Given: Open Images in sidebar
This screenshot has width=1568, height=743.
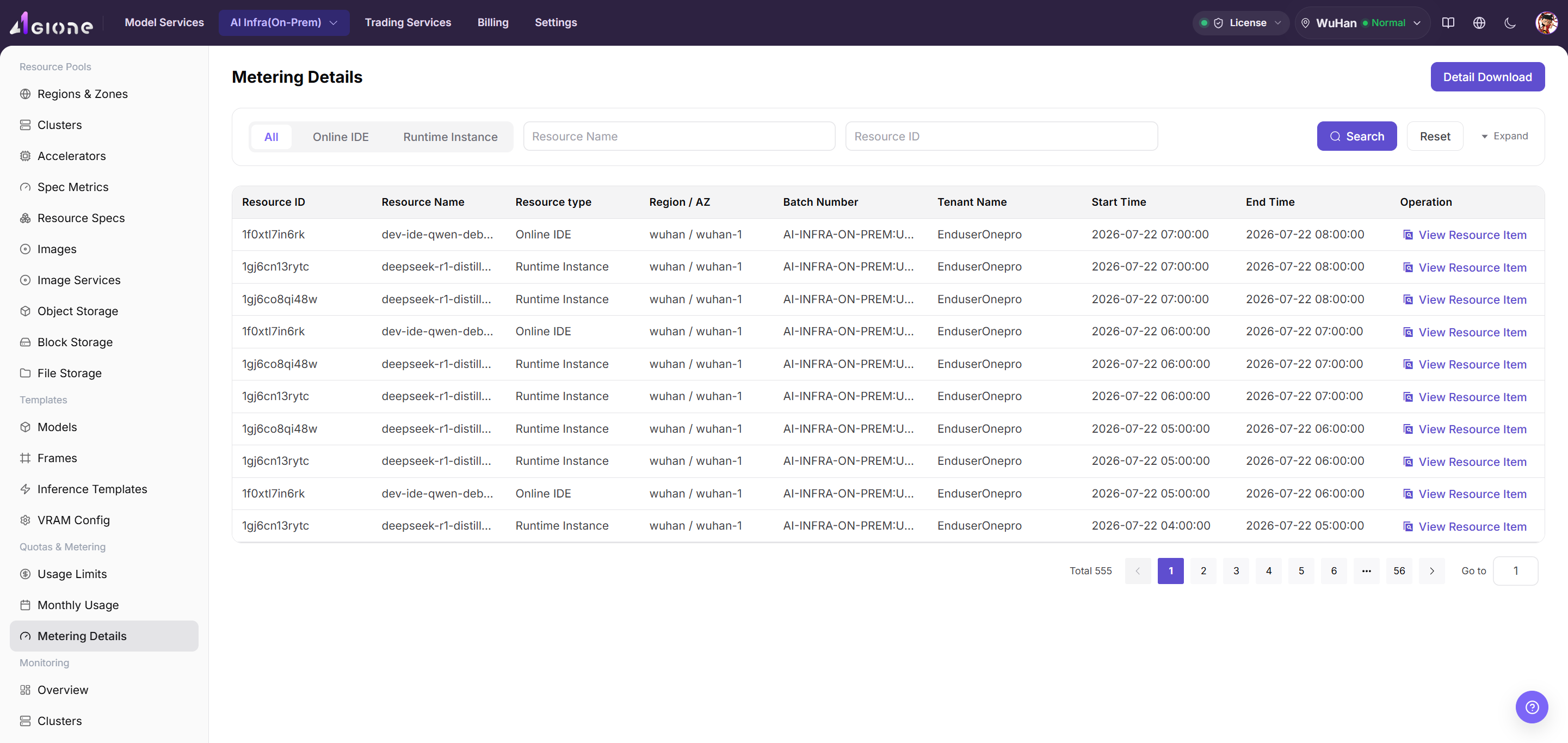Looking at the screenshot, I should tap(104, 249).
